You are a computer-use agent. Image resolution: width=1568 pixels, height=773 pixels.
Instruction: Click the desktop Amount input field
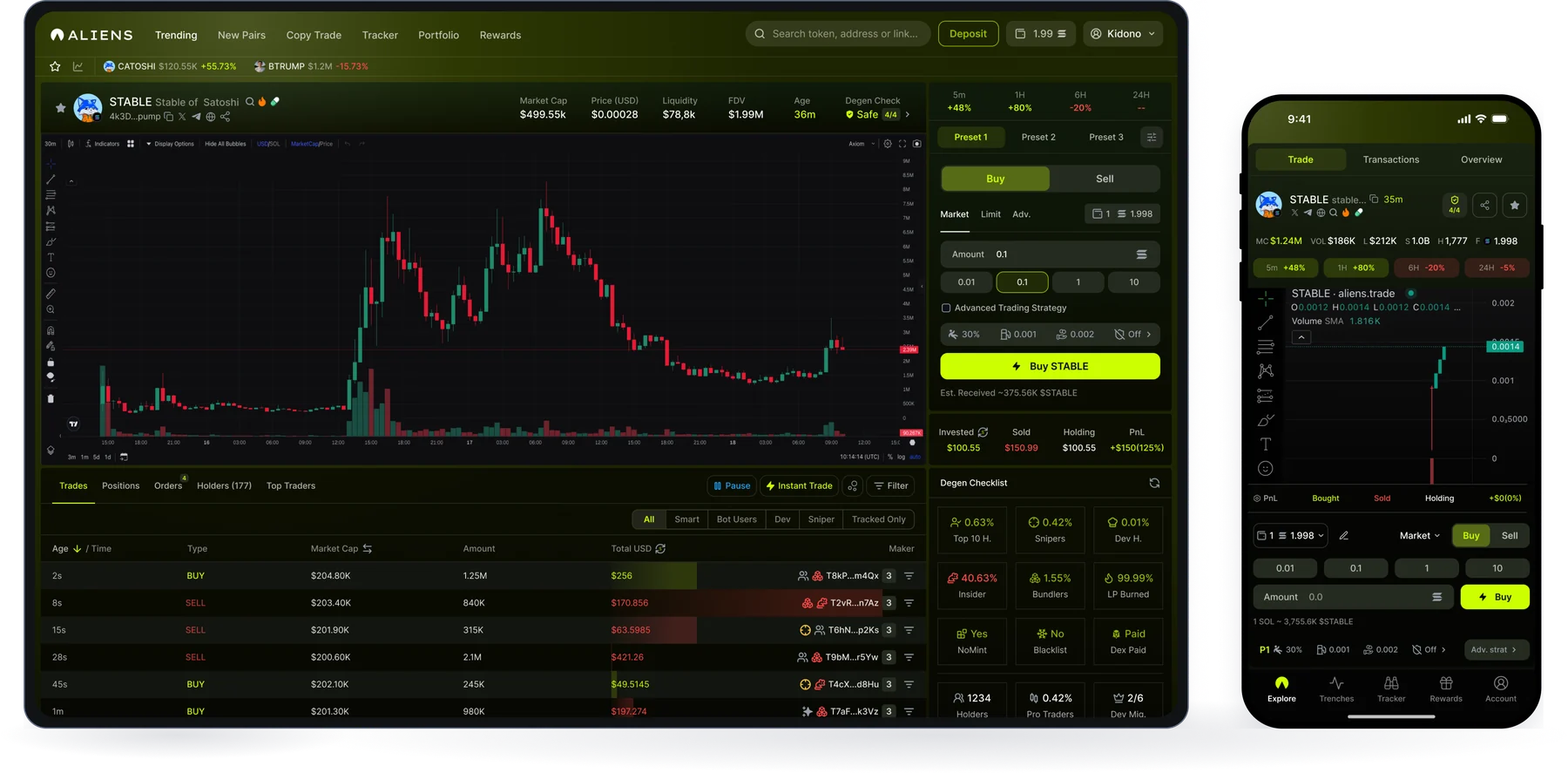click(1050, 254)
